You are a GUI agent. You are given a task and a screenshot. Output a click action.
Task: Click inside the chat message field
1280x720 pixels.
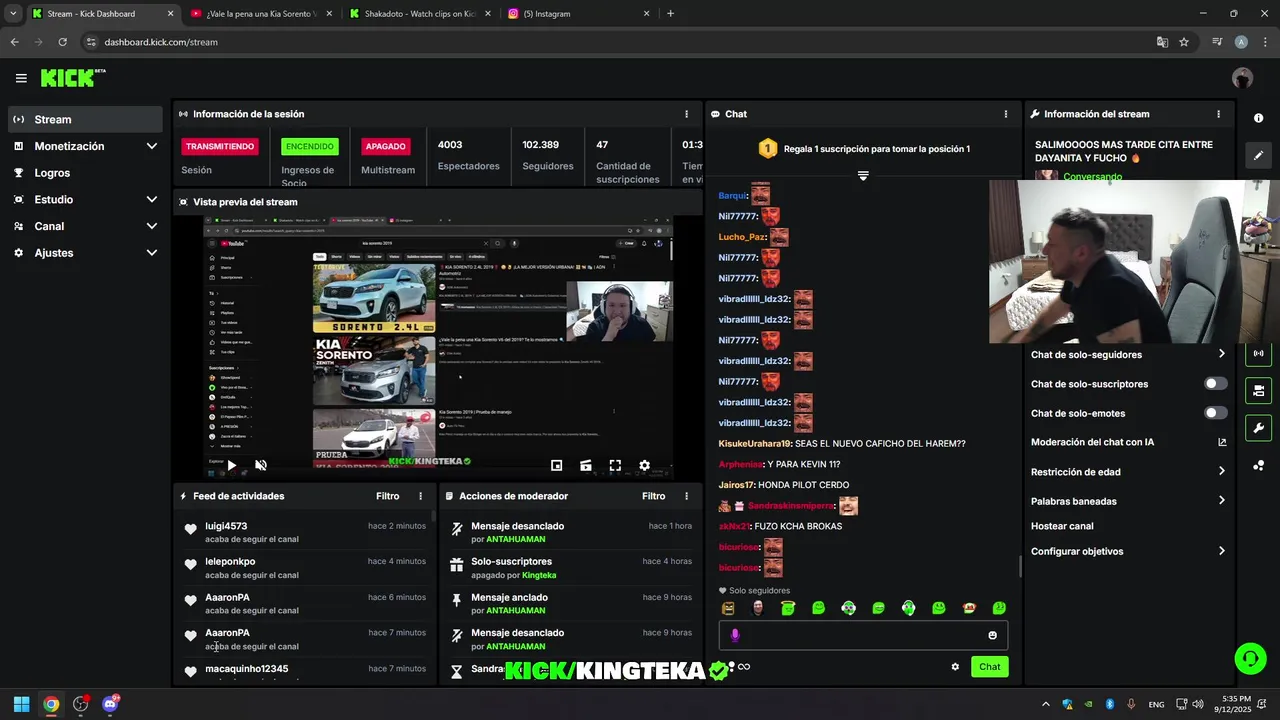point(862,635)
